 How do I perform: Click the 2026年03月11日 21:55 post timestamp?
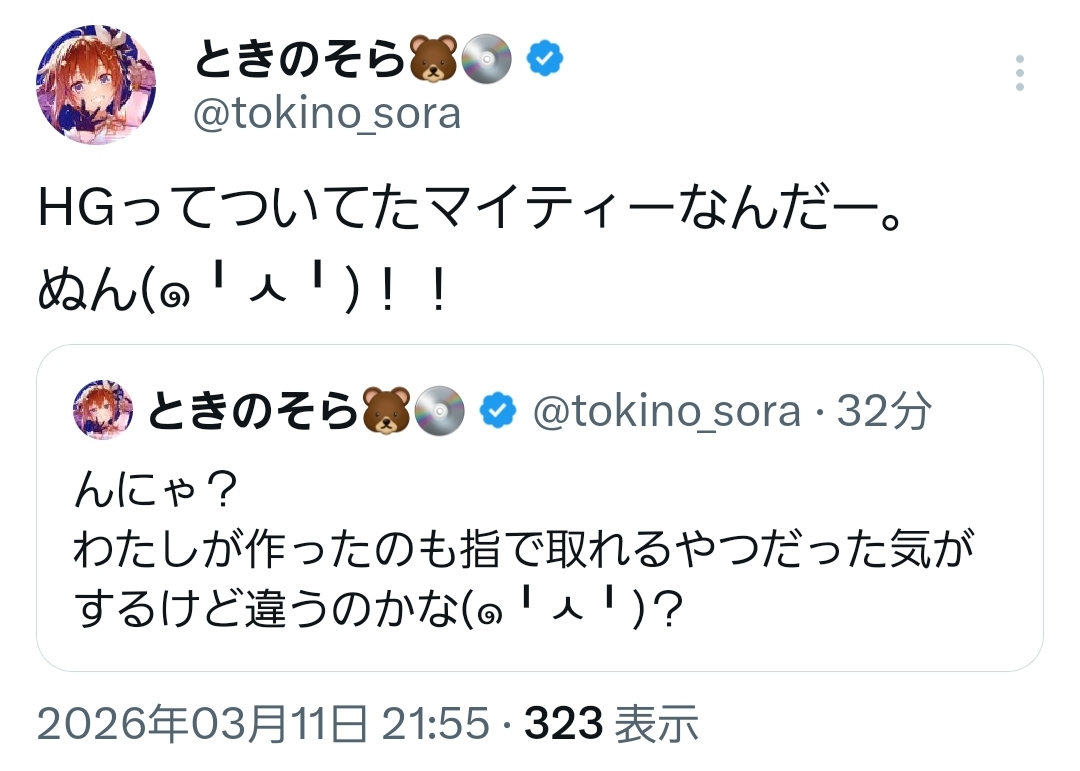pyautogui.click(x=263, y=724)
